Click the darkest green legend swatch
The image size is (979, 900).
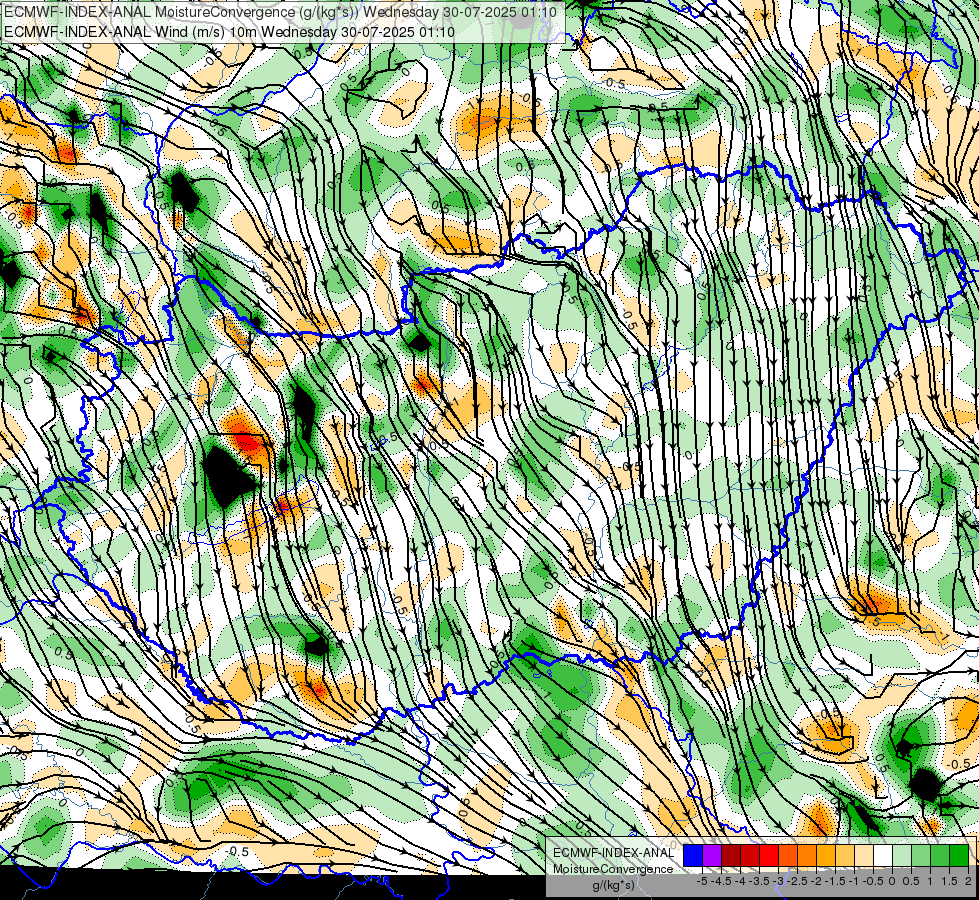tap(959, 855)
